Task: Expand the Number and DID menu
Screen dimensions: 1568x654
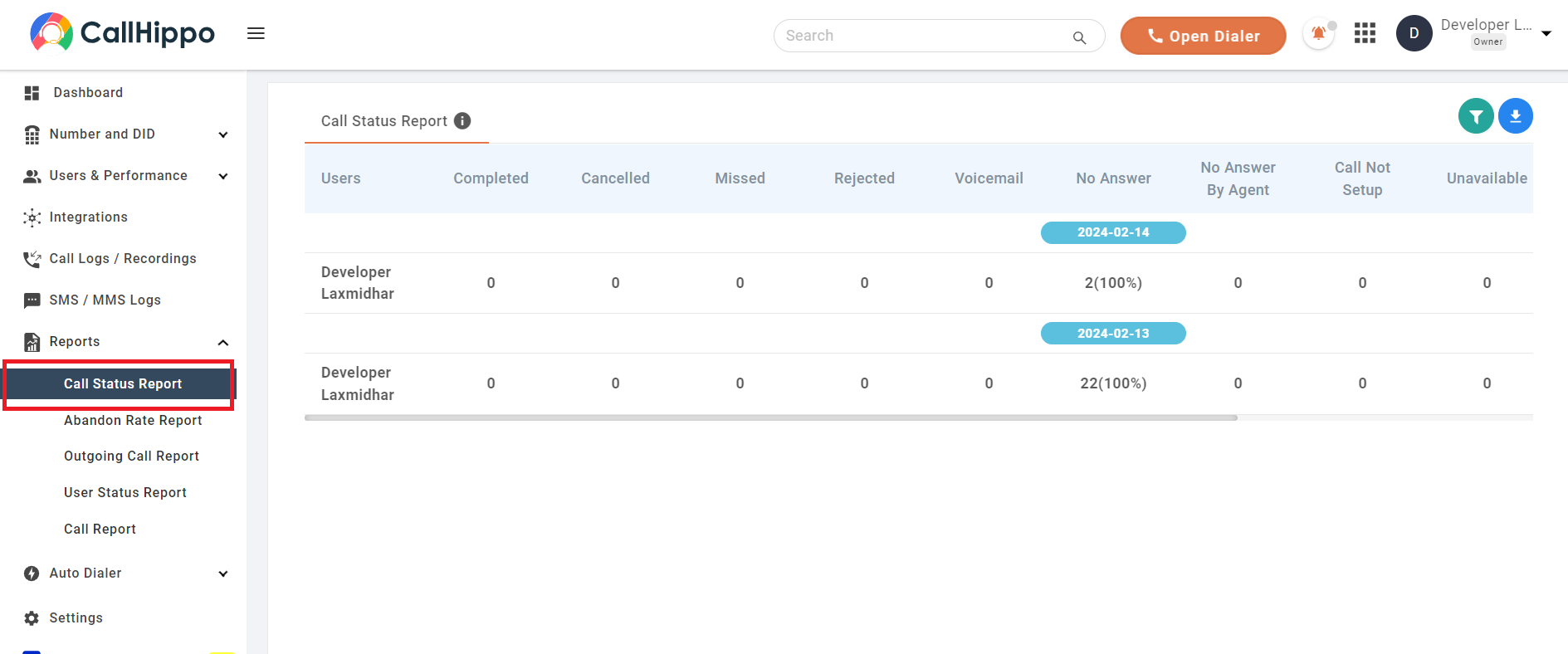Action: pos(222,134)
